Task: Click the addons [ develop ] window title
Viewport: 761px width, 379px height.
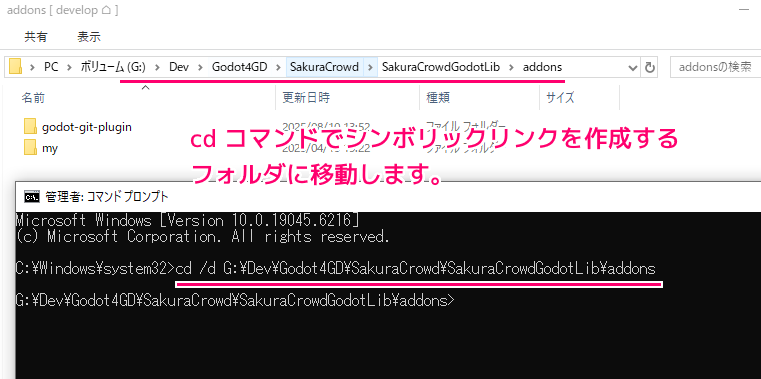Action: click(x=63, y=9)
